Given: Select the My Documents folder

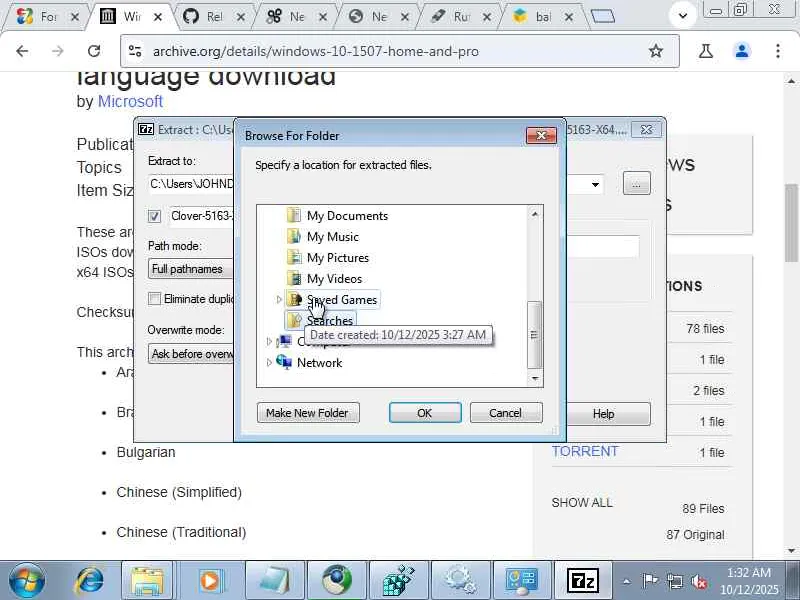Looking at the screenshot, I should (347, 216).
